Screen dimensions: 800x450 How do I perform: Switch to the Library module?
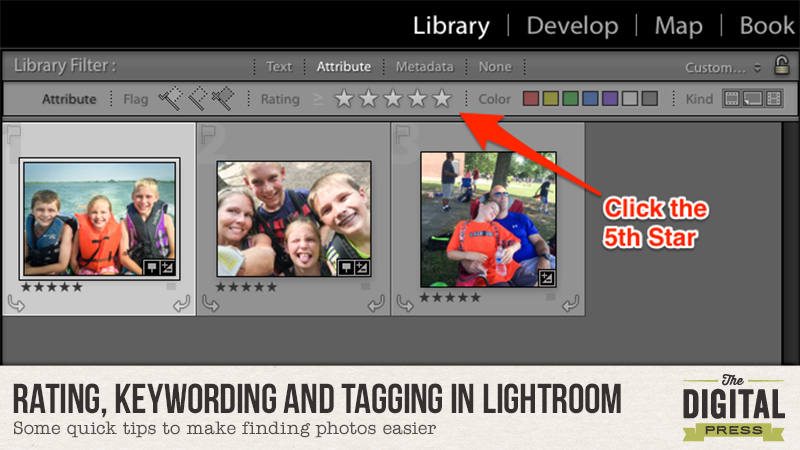(x=451, y=26)
